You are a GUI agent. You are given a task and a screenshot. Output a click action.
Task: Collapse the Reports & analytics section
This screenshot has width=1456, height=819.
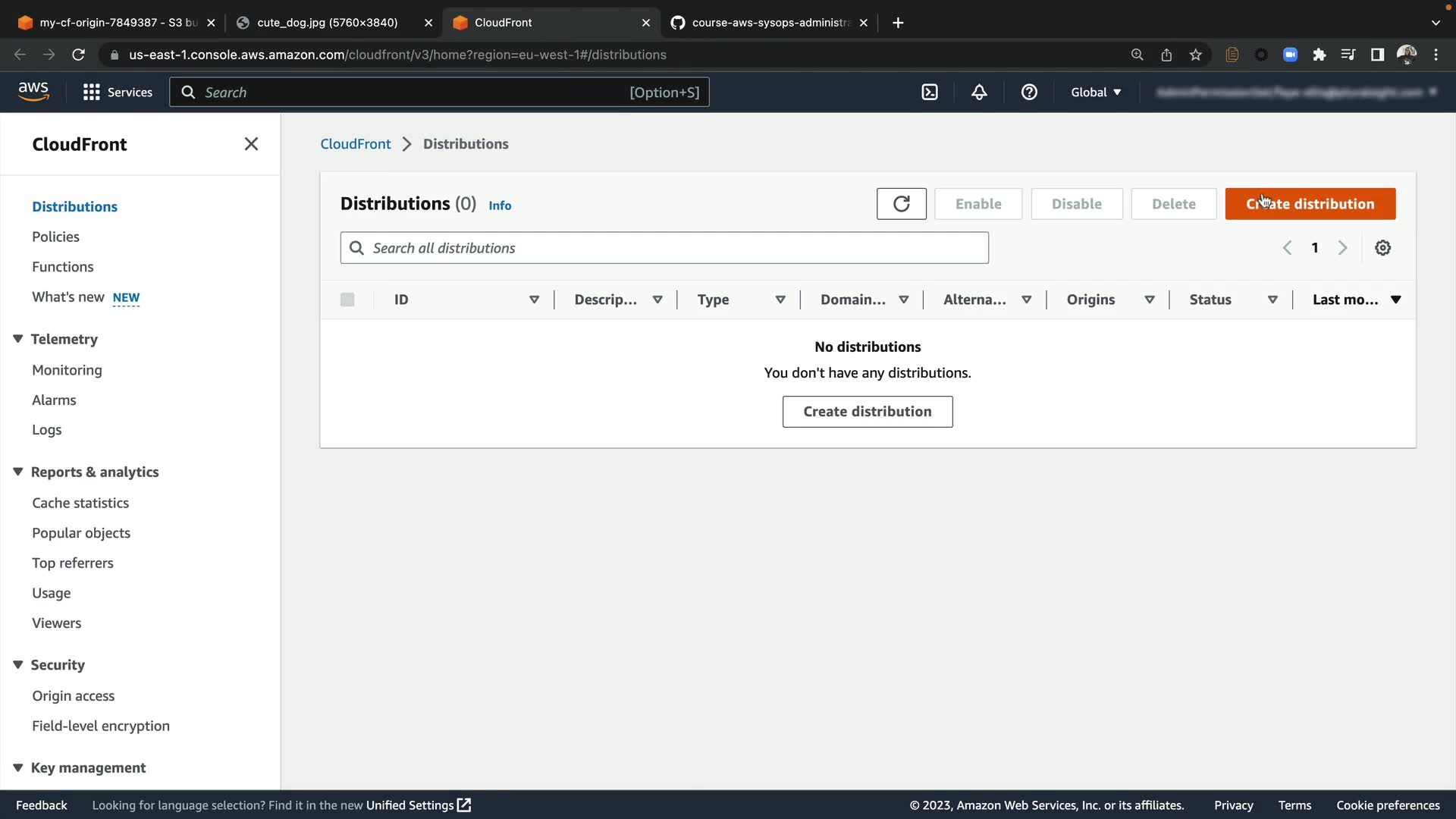click(18, 472)
